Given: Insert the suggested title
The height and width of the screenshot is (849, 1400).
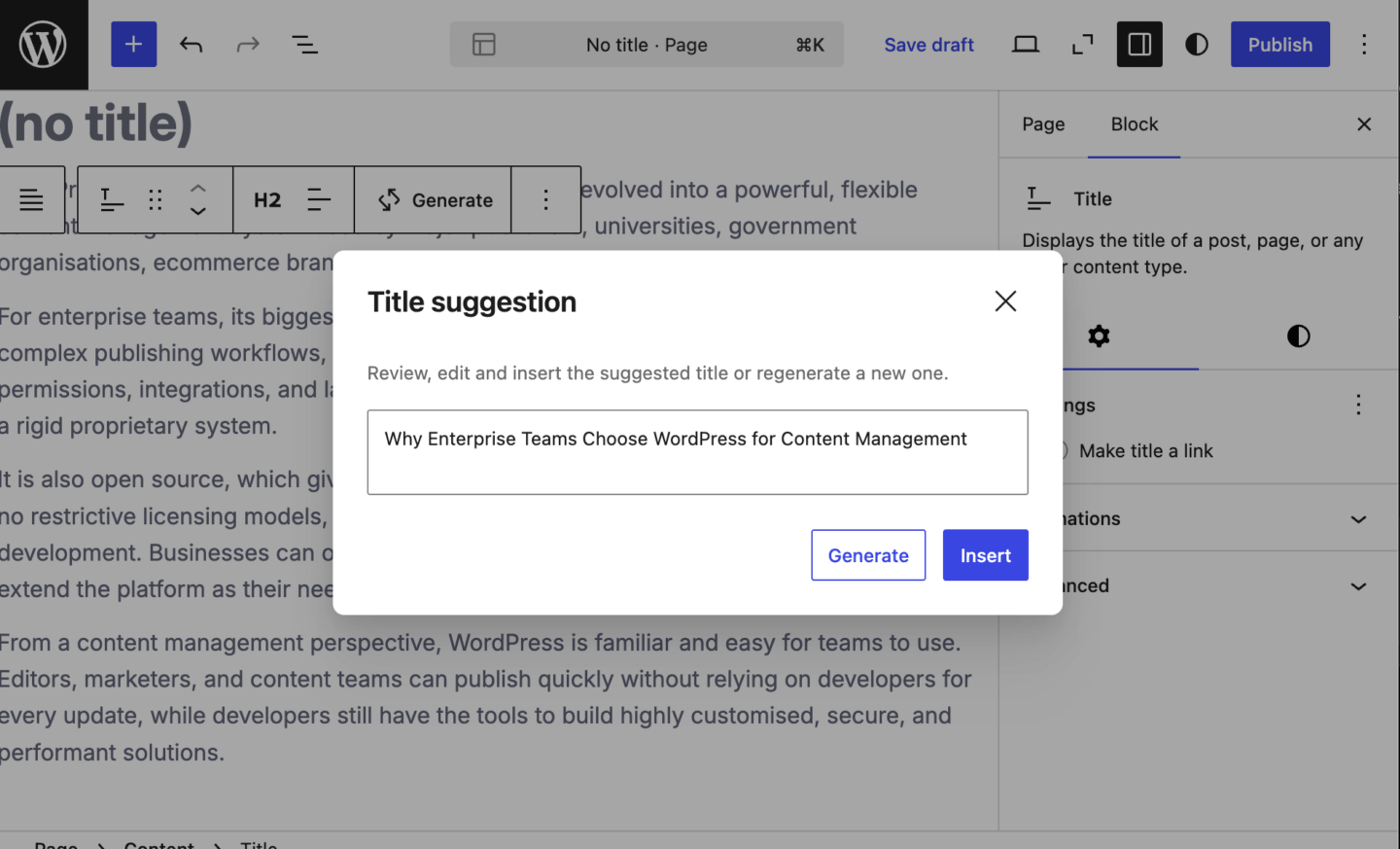Looking at the screenshot, I should (985, 555).
